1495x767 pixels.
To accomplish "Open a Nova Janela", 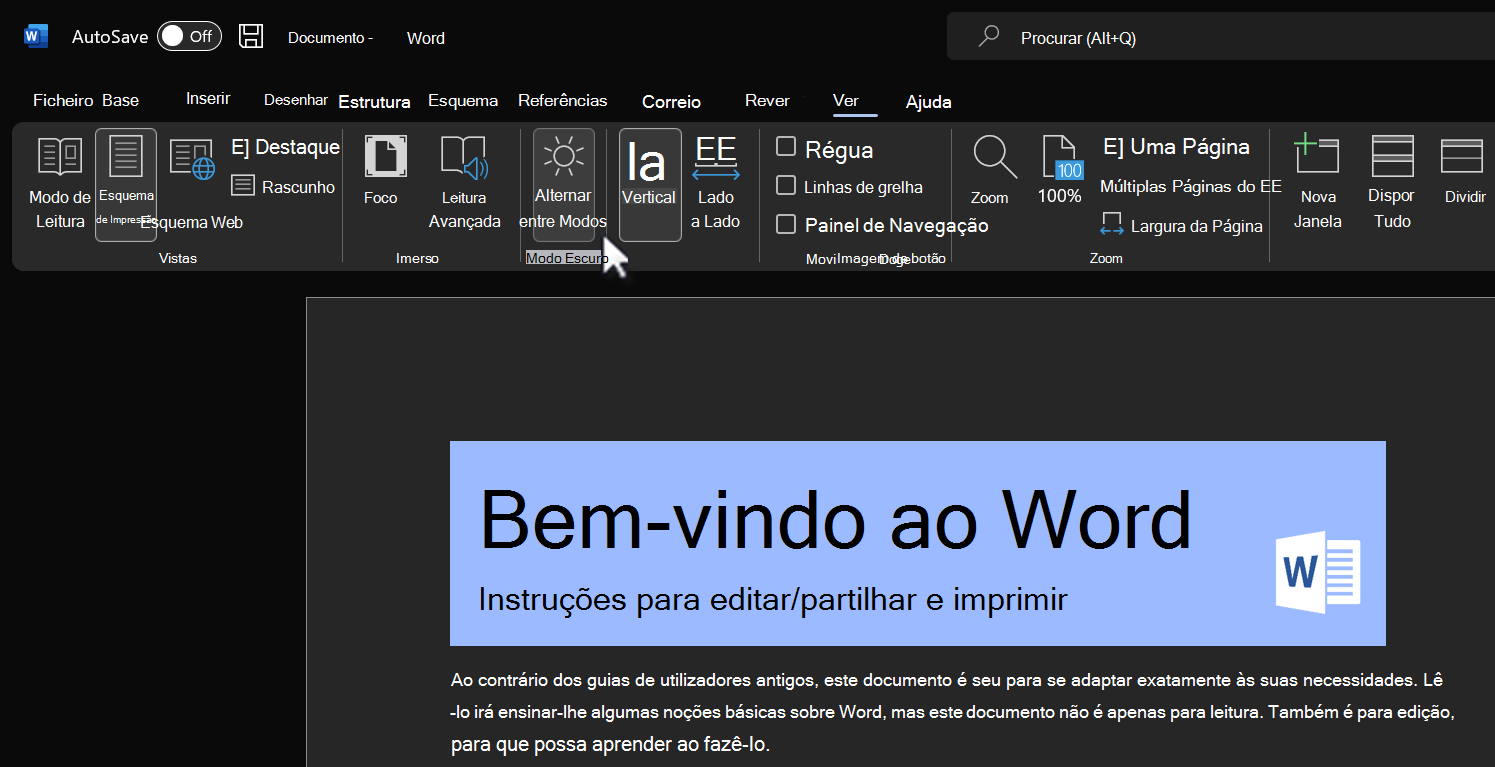I will 1317,183.
